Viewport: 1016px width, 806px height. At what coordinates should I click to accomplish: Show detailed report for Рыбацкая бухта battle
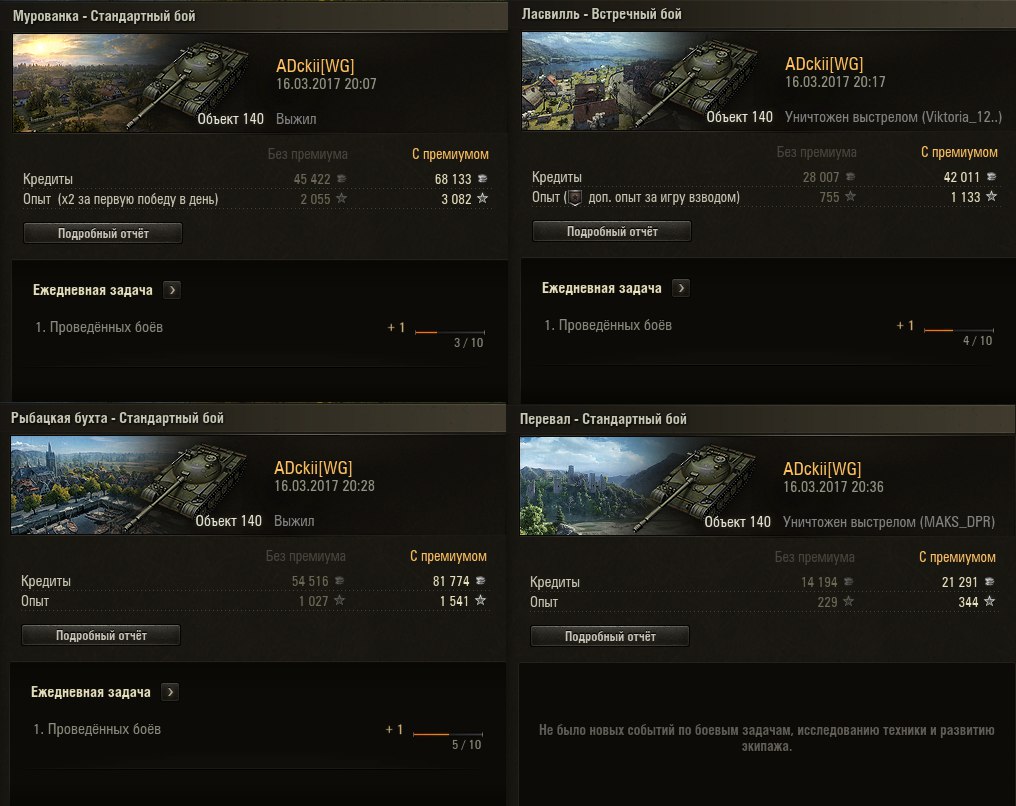tap(101, 635)
